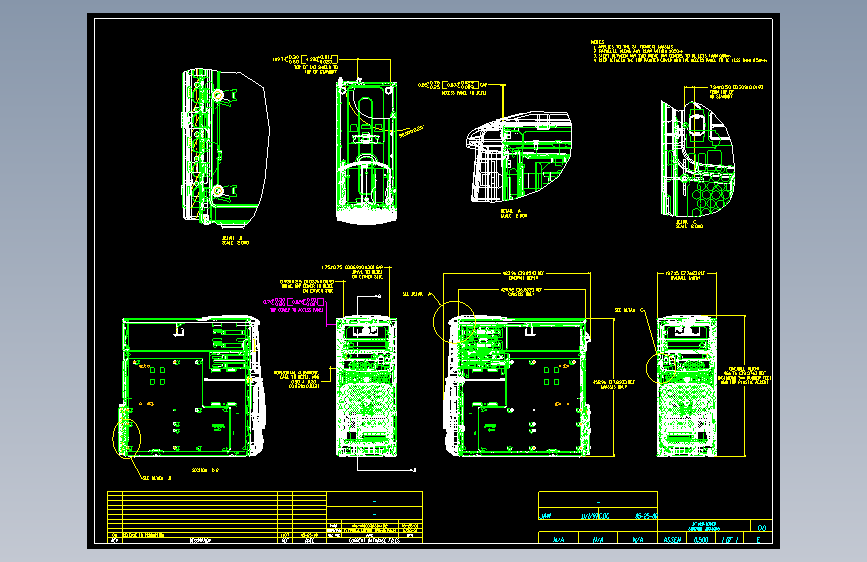Select the upper enlarged front view of the top of the tower
This screenshot has height=562, width=867.
click(x=367, y=152)
